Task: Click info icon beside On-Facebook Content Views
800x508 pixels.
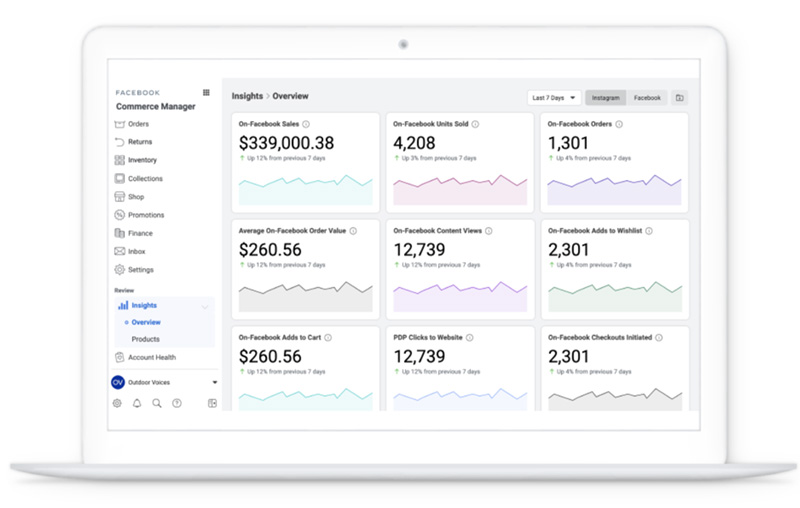Action: click(x=489, y=231)
